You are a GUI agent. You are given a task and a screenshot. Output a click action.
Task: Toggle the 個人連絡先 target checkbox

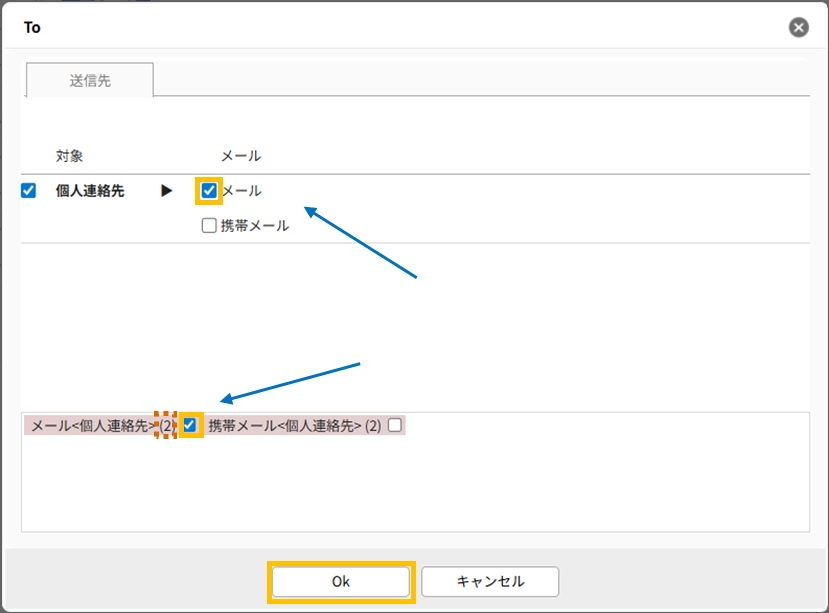(x=29, y=190)
